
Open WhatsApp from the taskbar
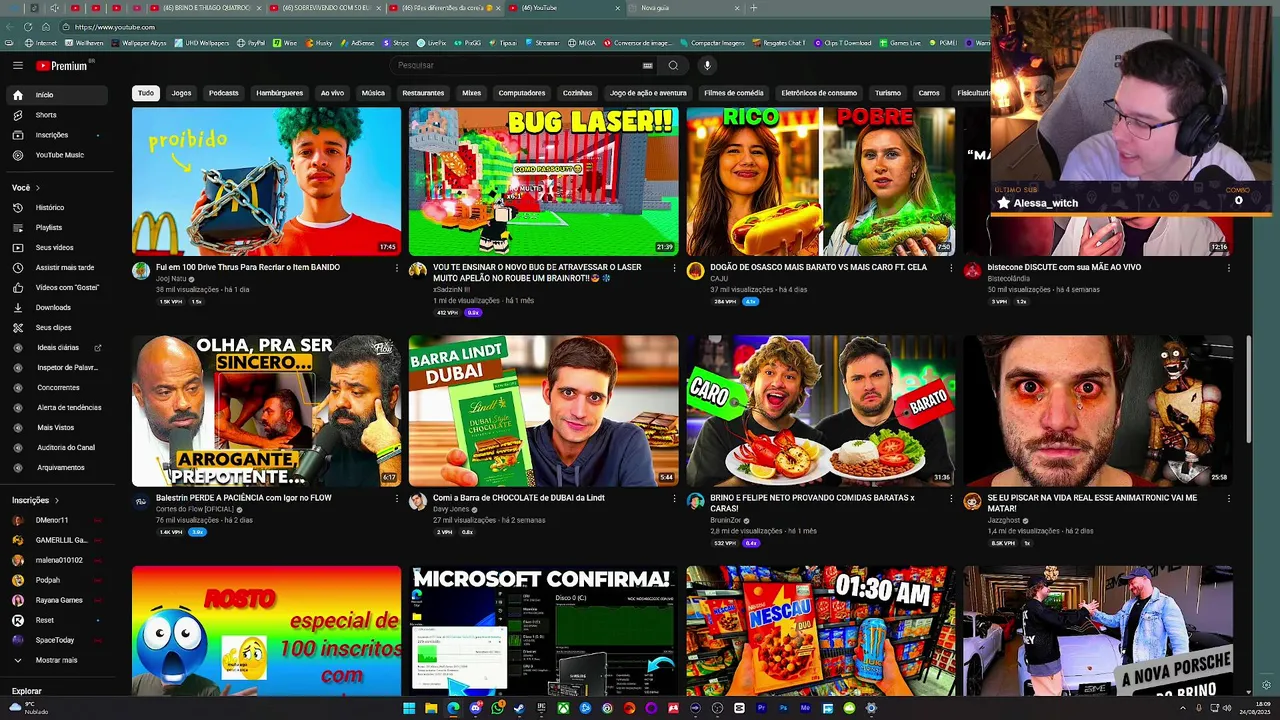497,708
